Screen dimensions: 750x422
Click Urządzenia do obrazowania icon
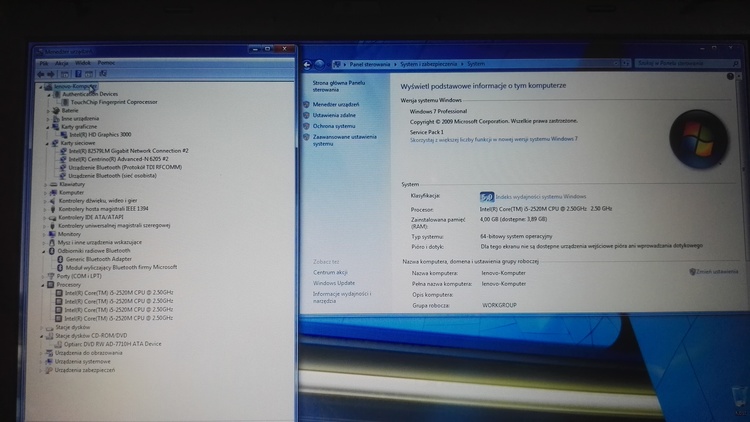pos(48,353)
